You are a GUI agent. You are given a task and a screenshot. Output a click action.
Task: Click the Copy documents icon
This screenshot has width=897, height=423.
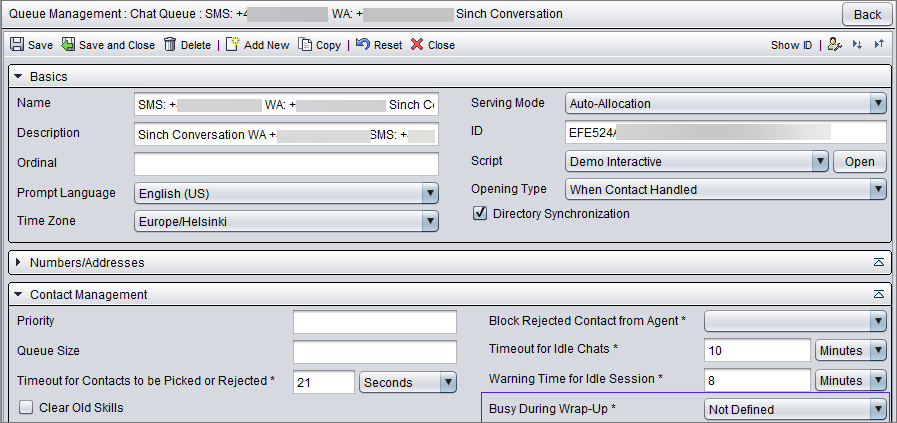[x=305, y=45]
